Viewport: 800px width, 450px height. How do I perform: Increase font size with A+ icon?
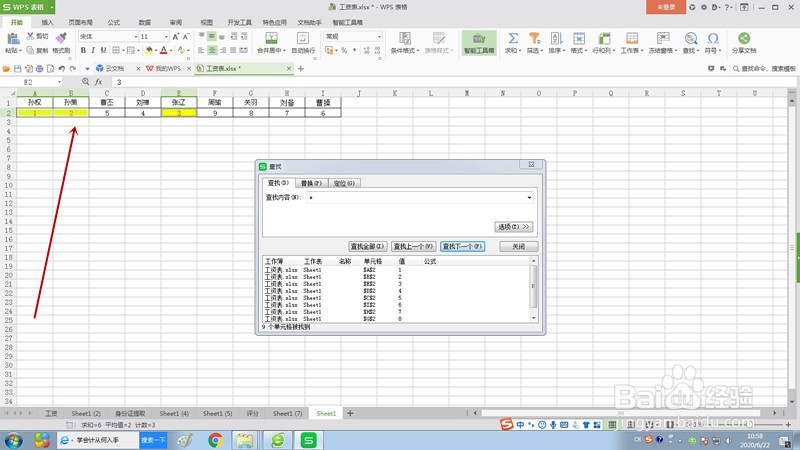click(x=176, y=36)
